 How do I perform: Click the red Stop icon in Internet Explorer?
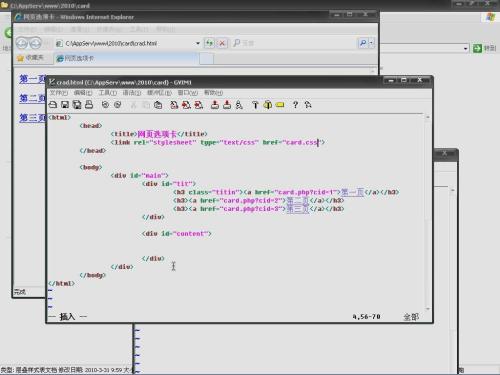tap(222, 43)
